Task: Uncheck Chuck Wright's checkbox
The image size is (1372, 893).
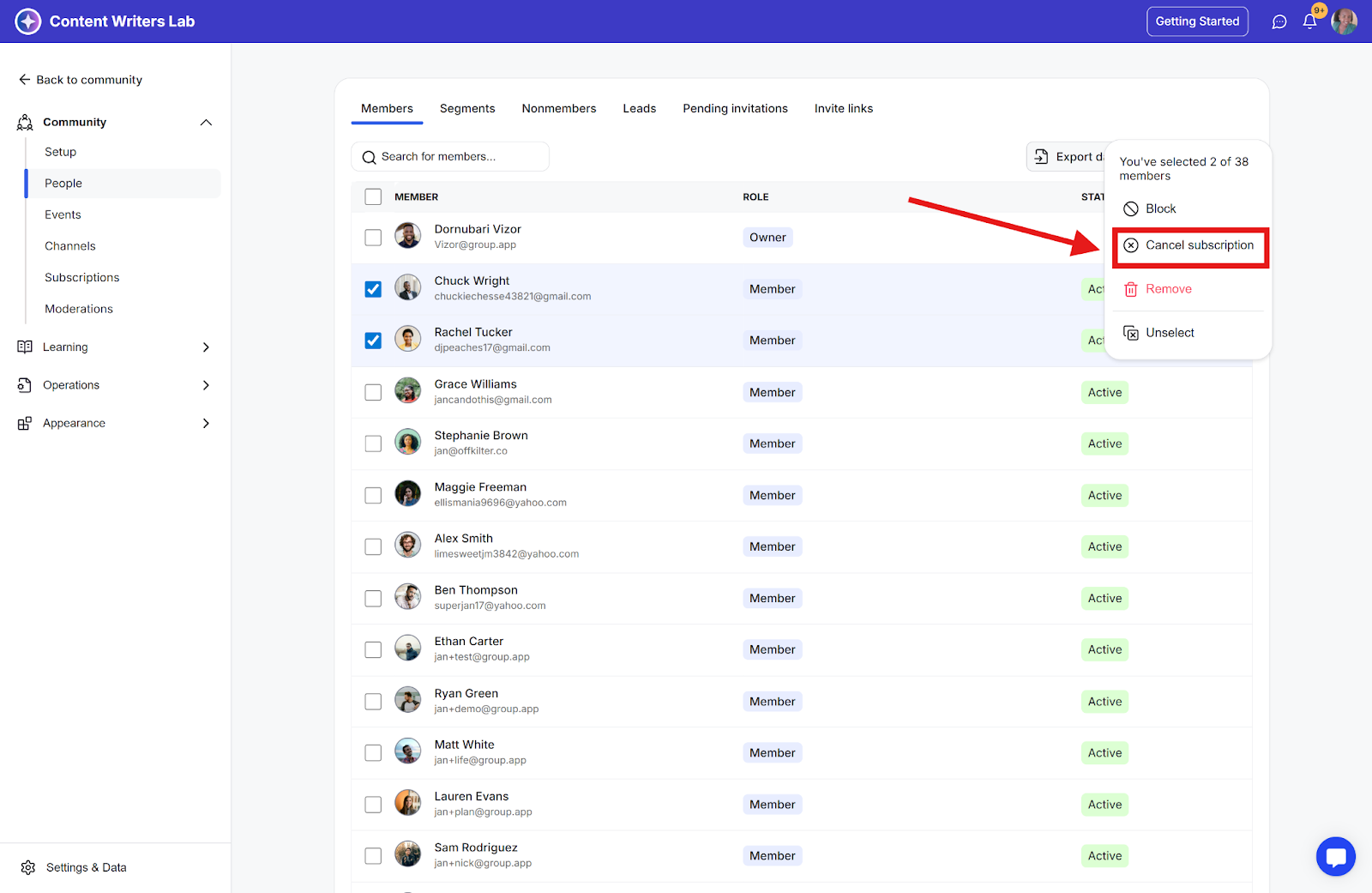Action: pos(373,289)
